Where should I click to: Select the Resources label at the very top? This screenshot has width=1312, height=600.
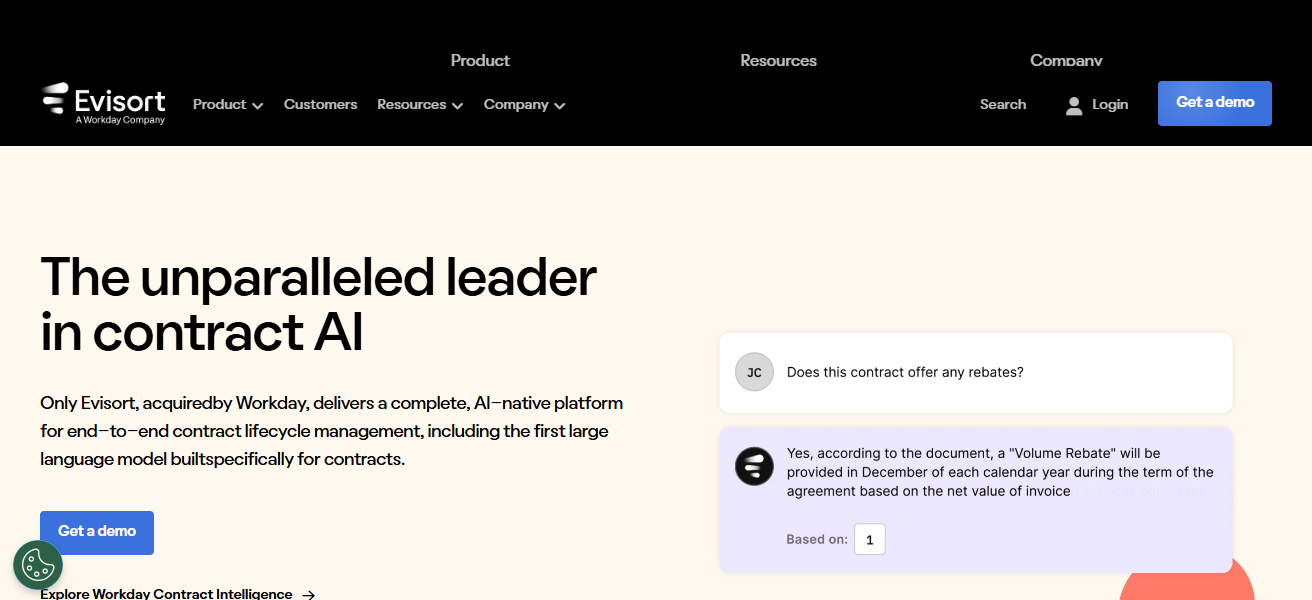coord(778,60)
